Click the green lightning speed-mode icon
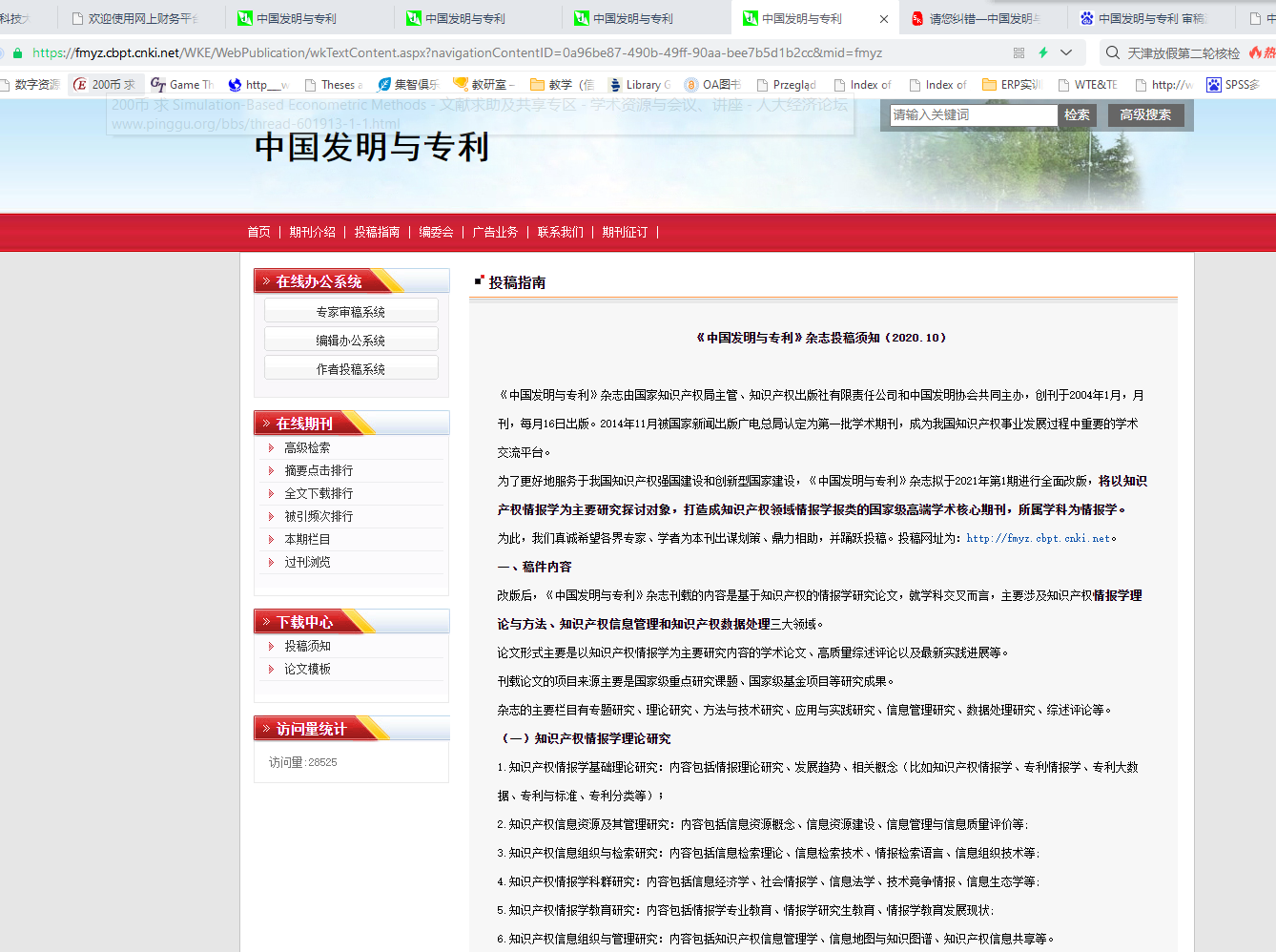Image resolution: width=1276 pixels, height=952 pixels. tap(1043, 53)
